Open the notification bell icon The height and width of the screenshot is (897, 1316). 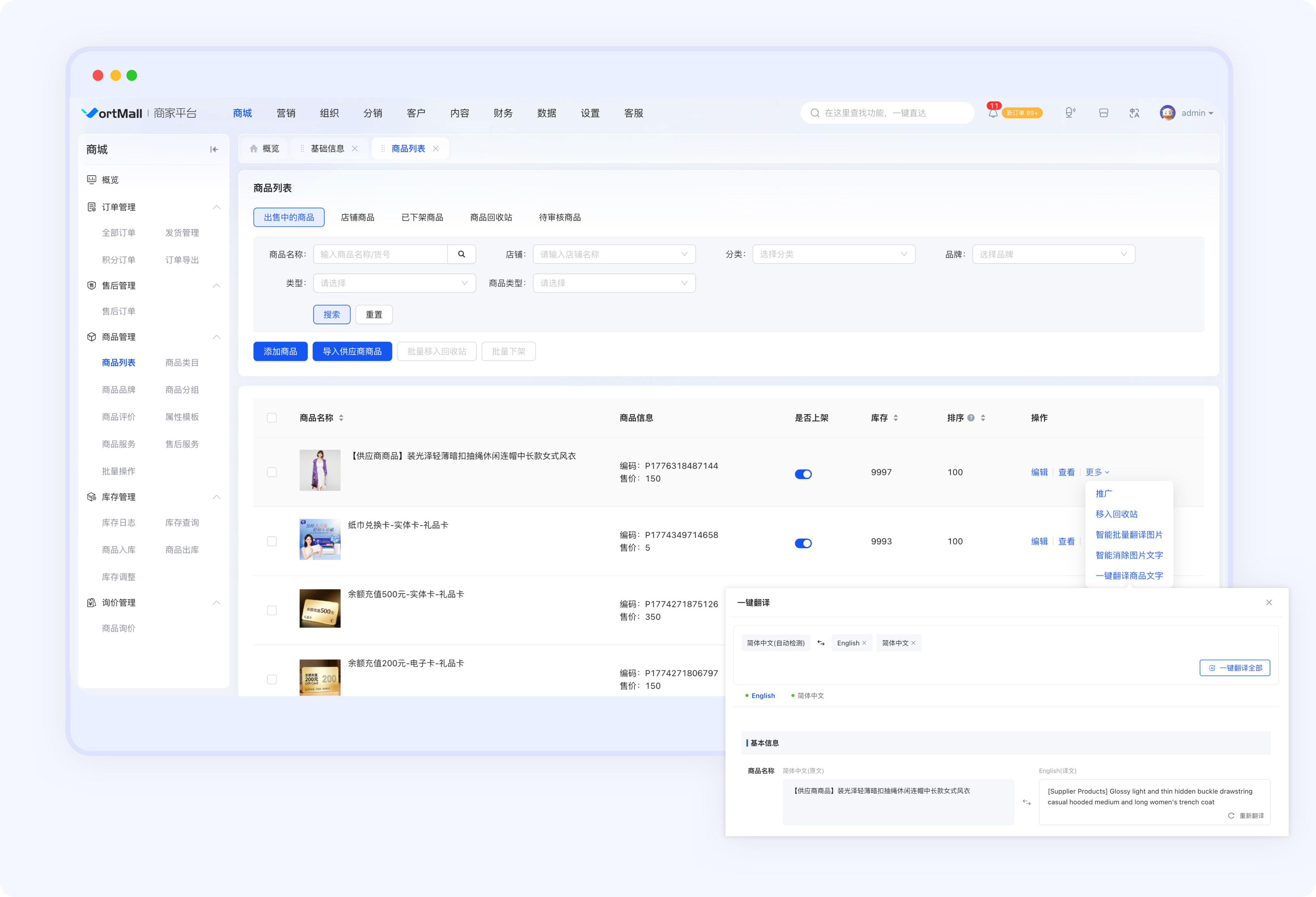(x=993, y=113)
